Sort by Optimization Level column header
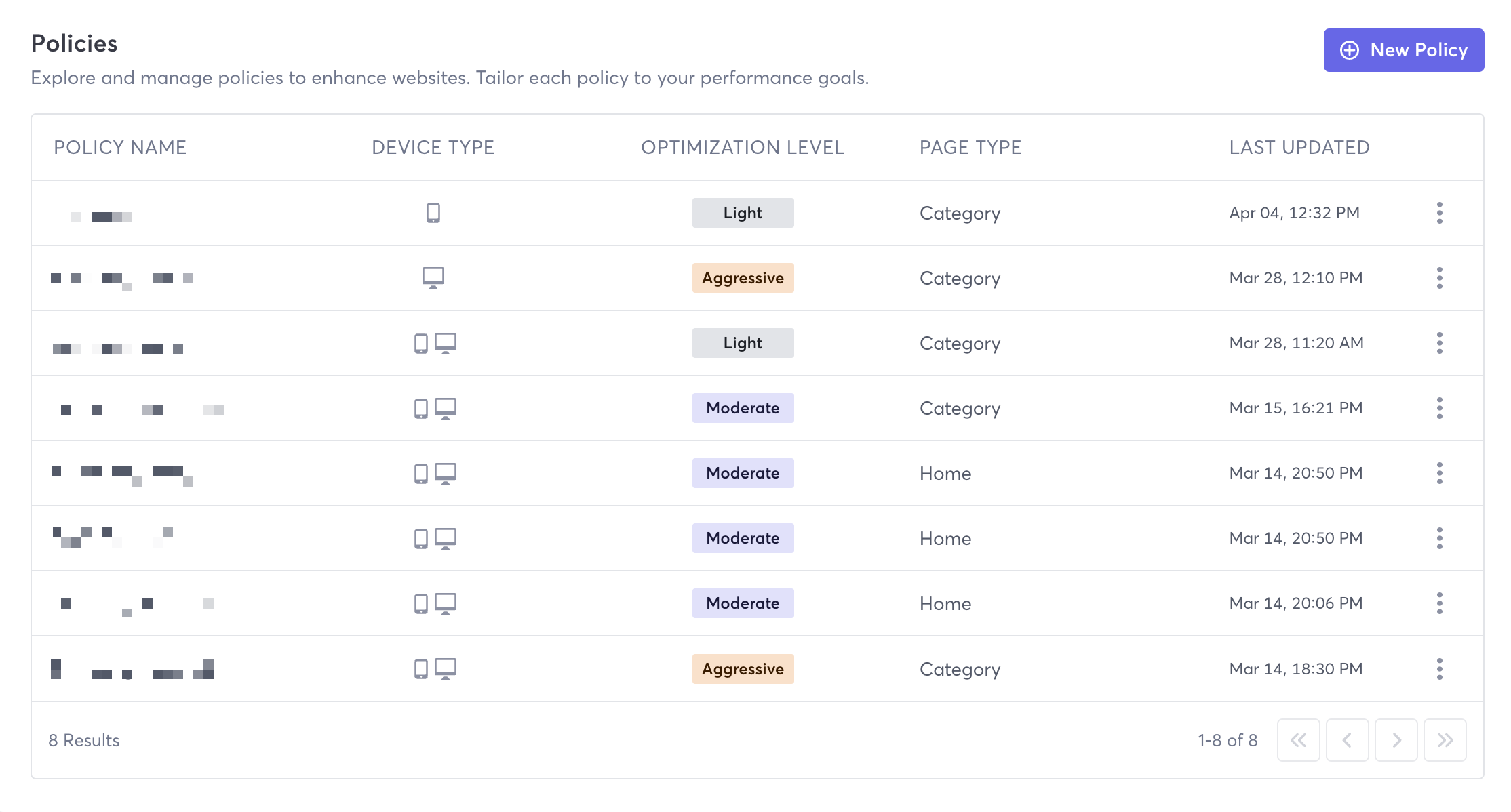 click(743, 147)
